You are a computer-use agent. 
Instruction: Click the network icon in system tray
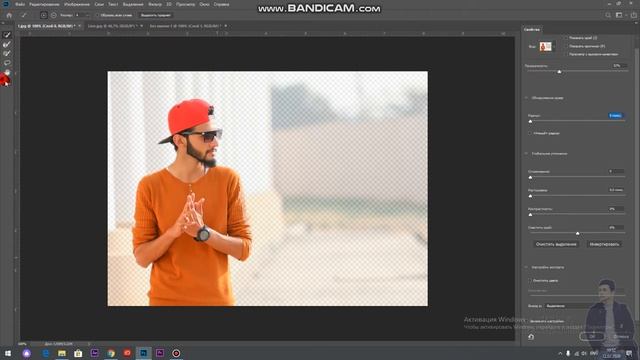tap(576, 353)
